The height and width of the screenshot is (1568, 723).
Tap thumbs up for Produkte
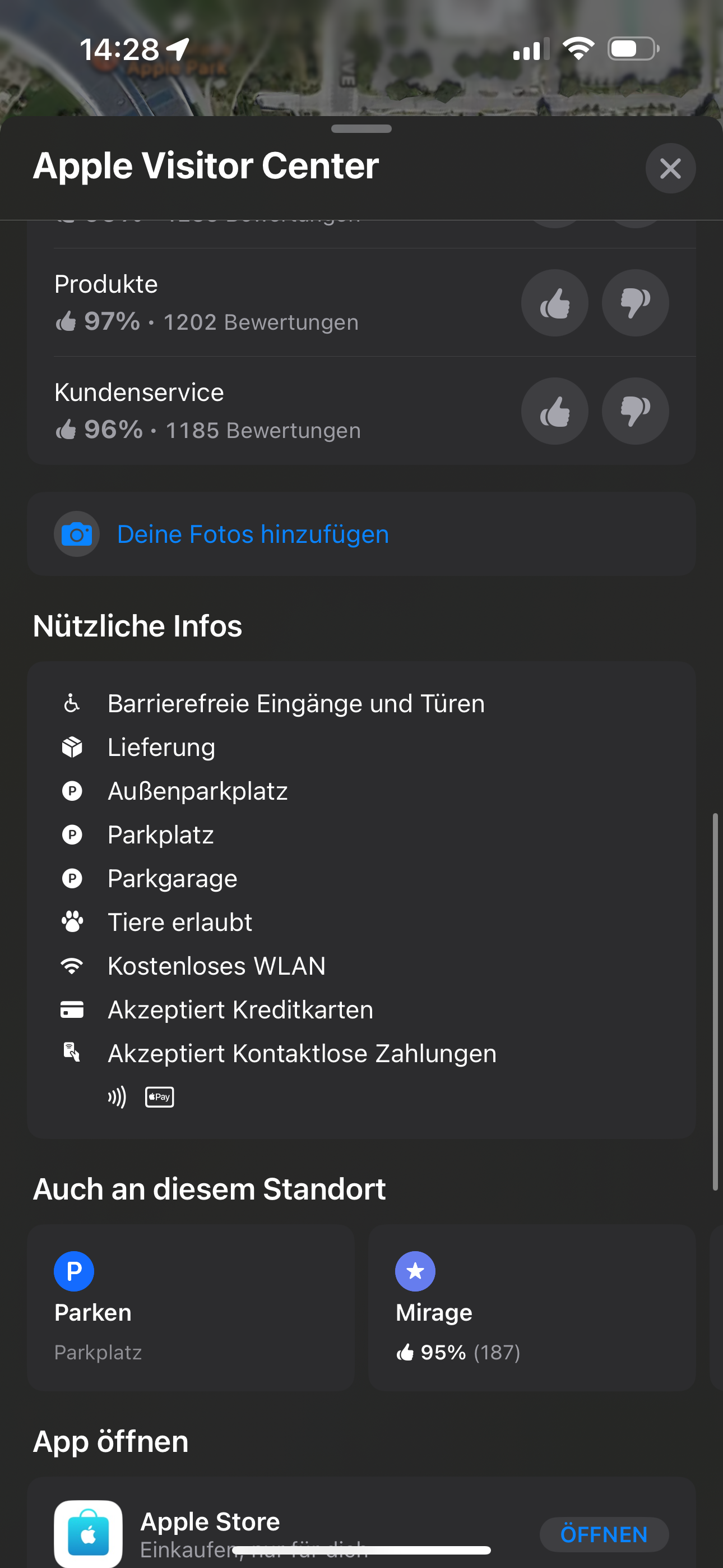[554, 303]
